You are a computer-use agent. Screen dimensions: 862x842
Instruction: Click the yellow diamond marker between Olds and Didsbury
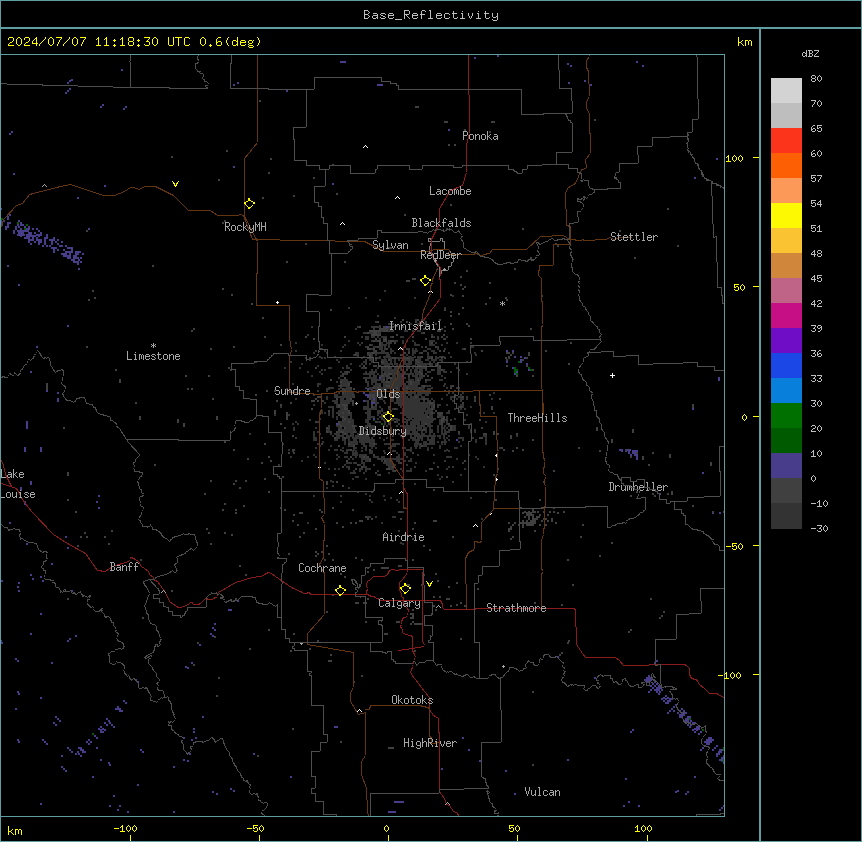[x=388, y=417]
